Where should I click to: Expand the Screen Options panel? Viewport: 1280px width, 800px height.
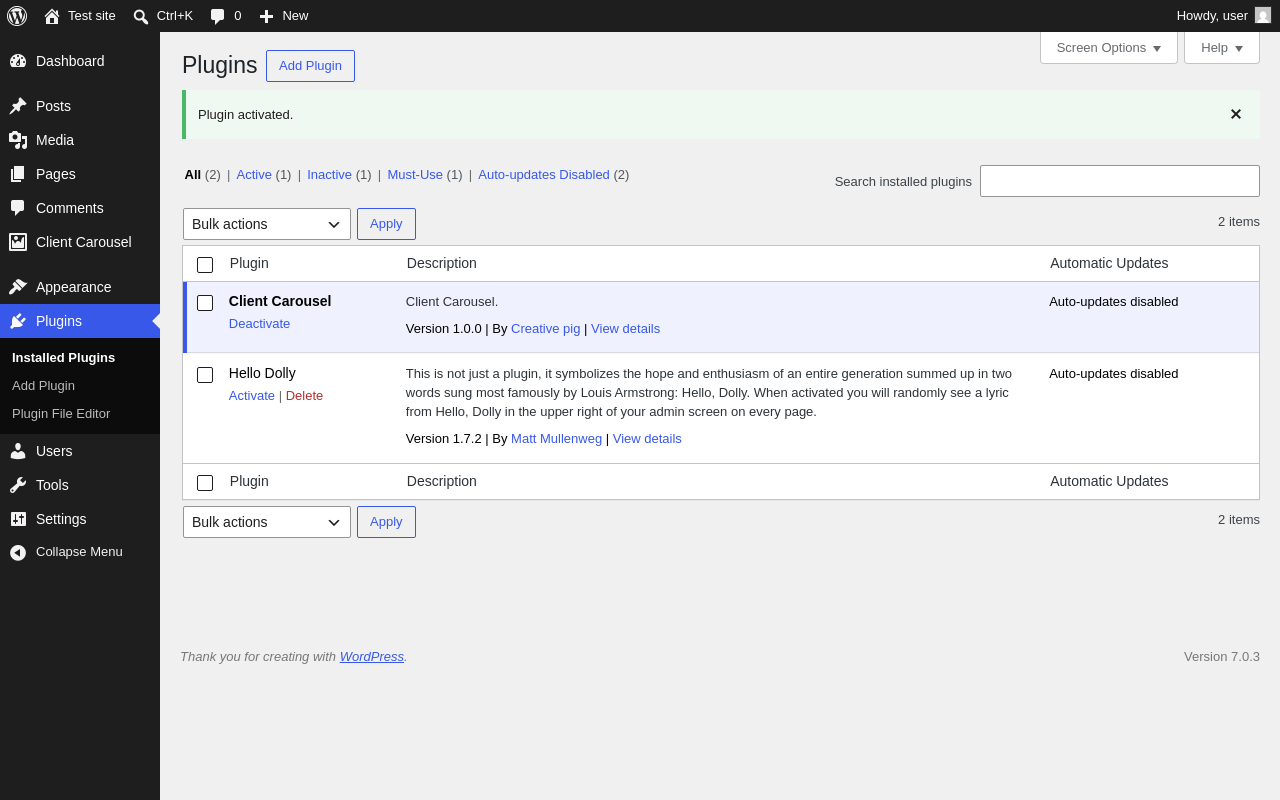click(x=1109, y=47)
